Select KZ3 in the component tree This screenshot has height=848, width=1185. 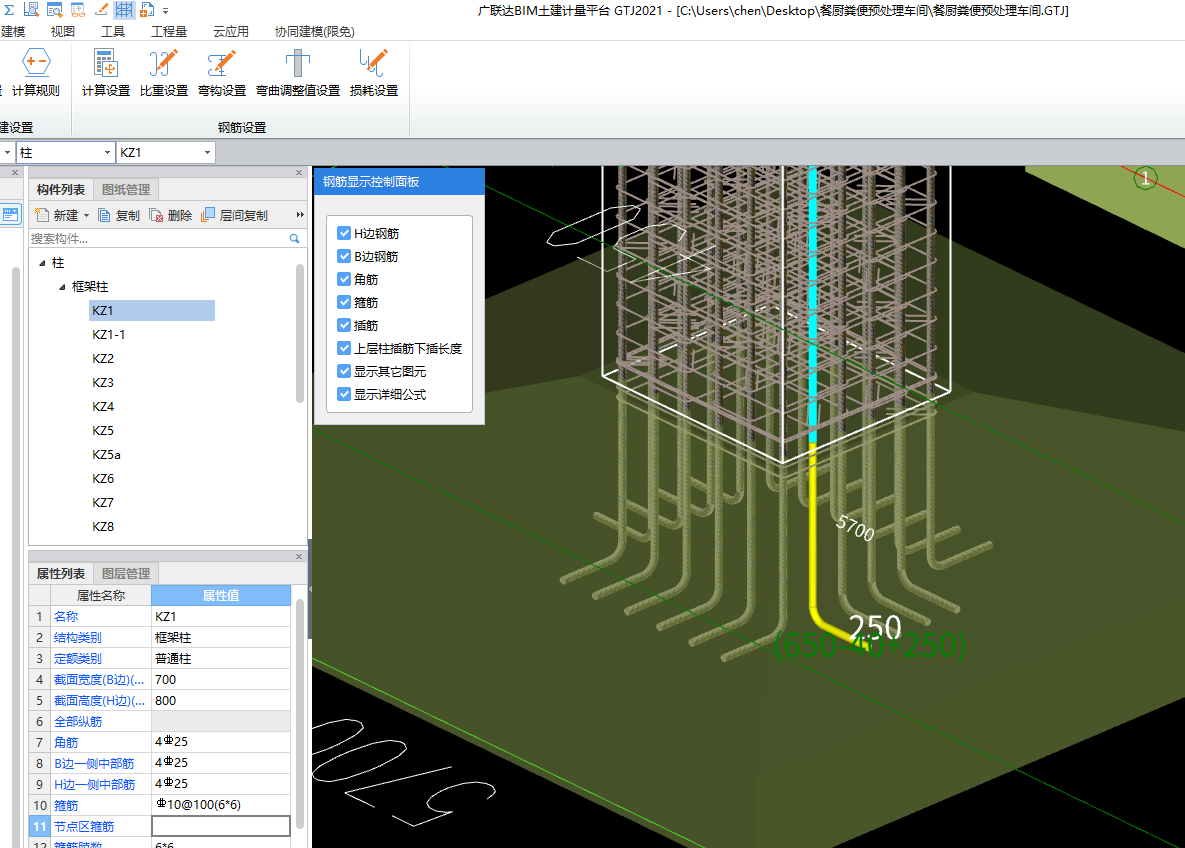103,383
